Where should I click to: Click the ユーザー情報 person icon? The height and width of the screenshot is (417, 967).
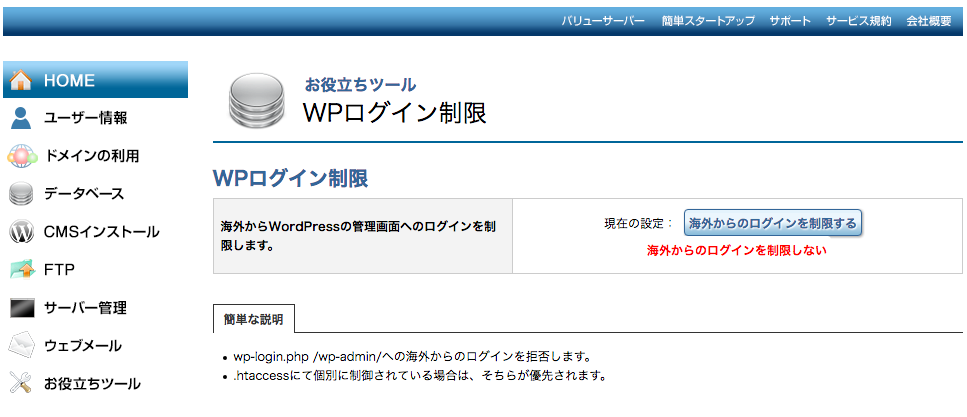click(x=21, y=118)
